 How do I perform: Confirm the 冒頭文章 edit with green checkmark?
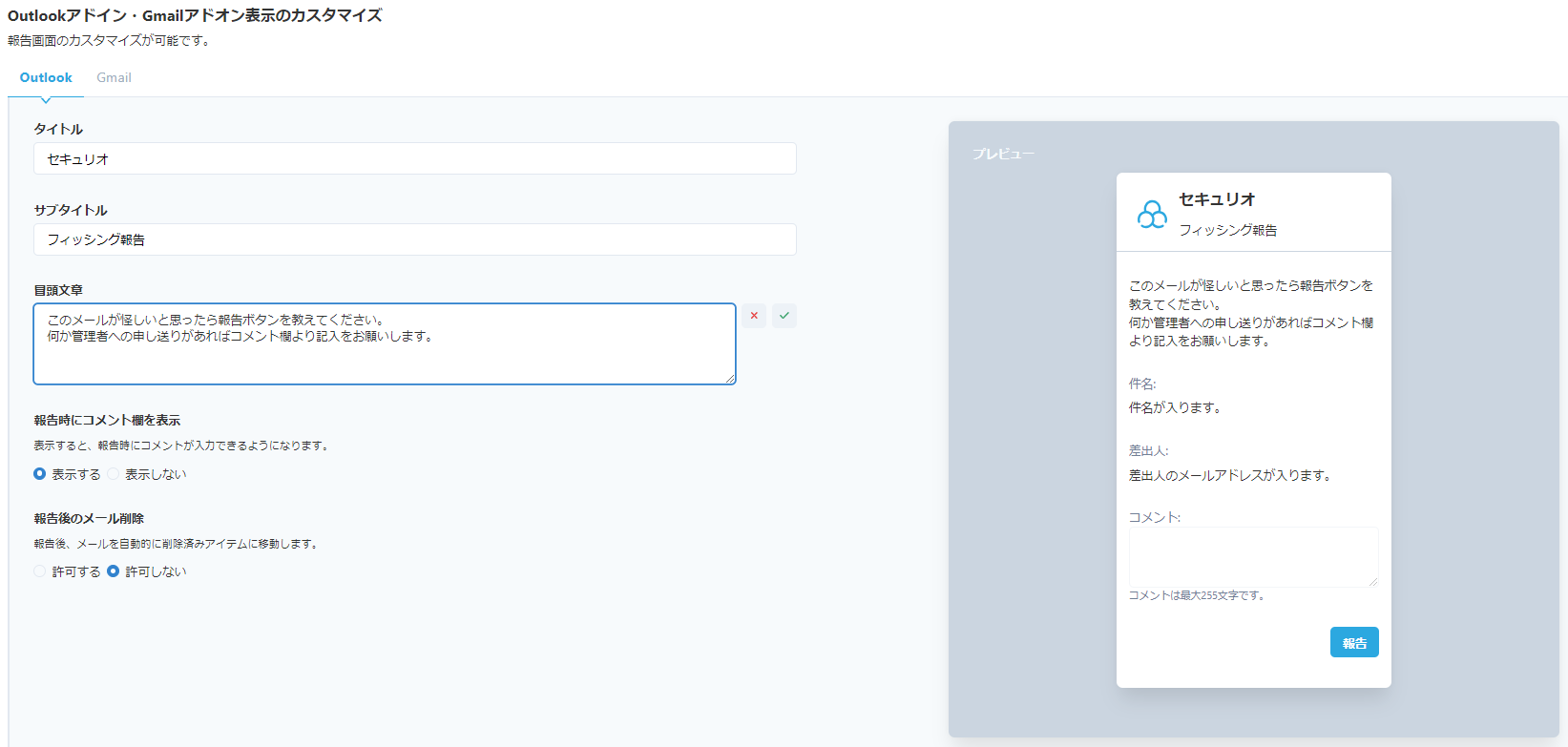(x=784, y=316)
